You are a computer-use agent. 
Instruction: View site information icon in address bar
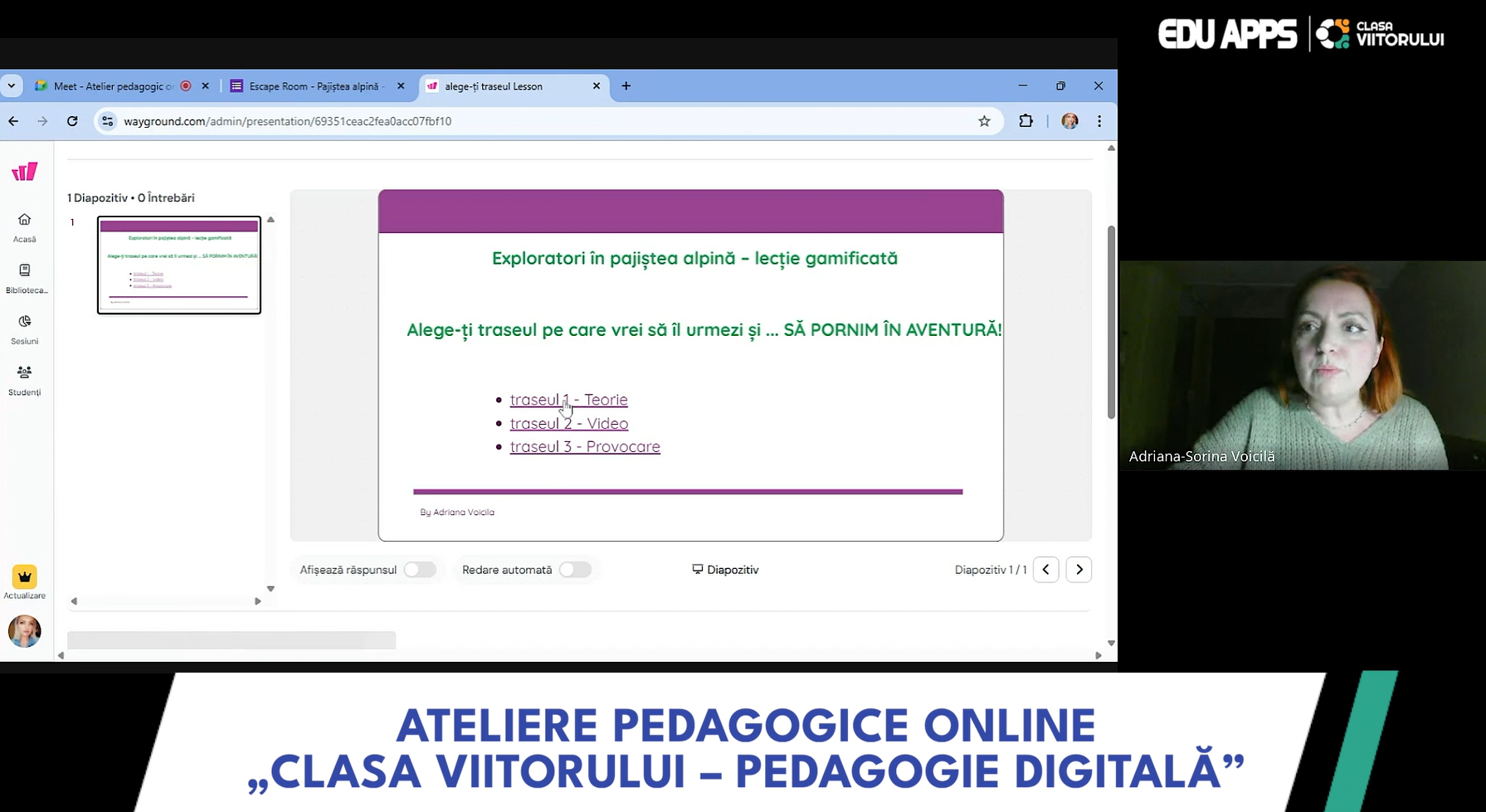[107, 121]
